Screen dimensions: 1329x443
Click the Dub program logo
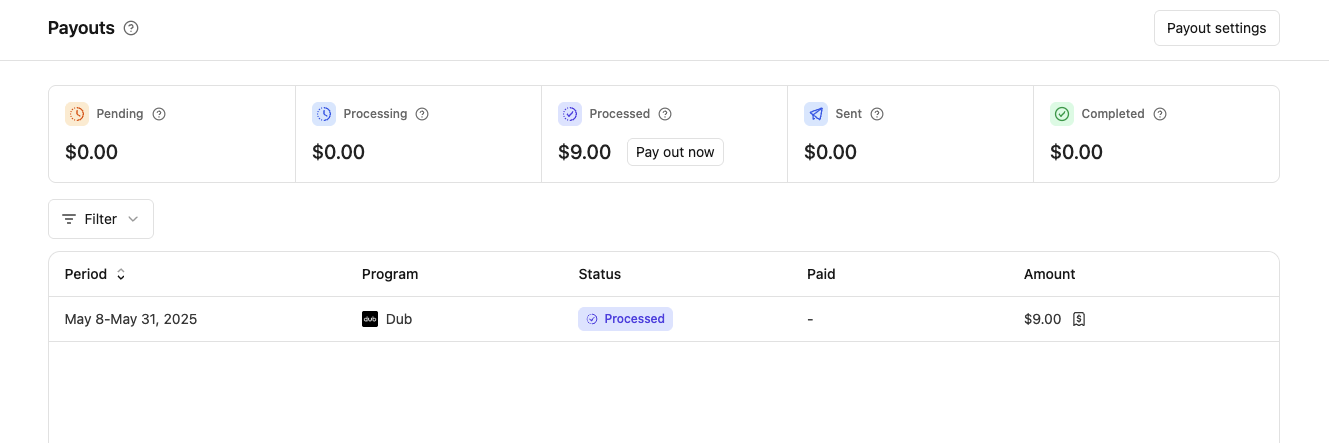tap(370, 319)
